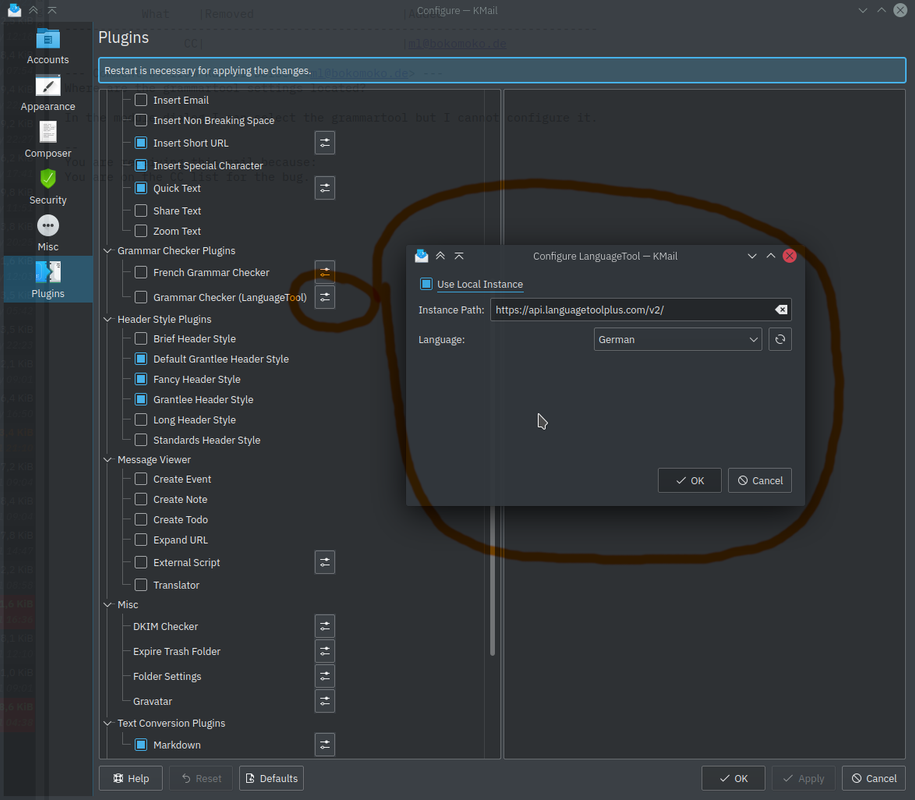The width and height of the screenshot is (915, 800).
Task: Open the Accounts settings section
Action: 48,47
